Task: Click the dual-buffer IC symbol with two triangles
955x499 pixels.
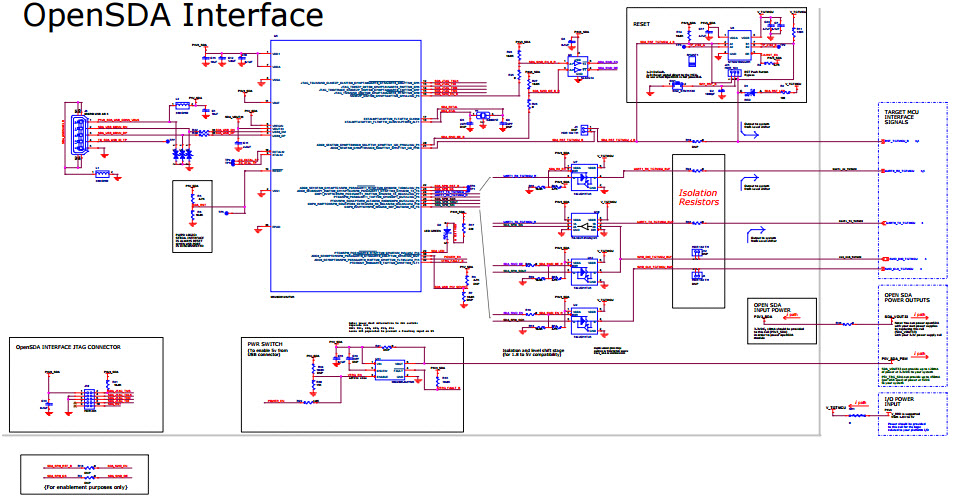Action: click(x=577, y=66)
